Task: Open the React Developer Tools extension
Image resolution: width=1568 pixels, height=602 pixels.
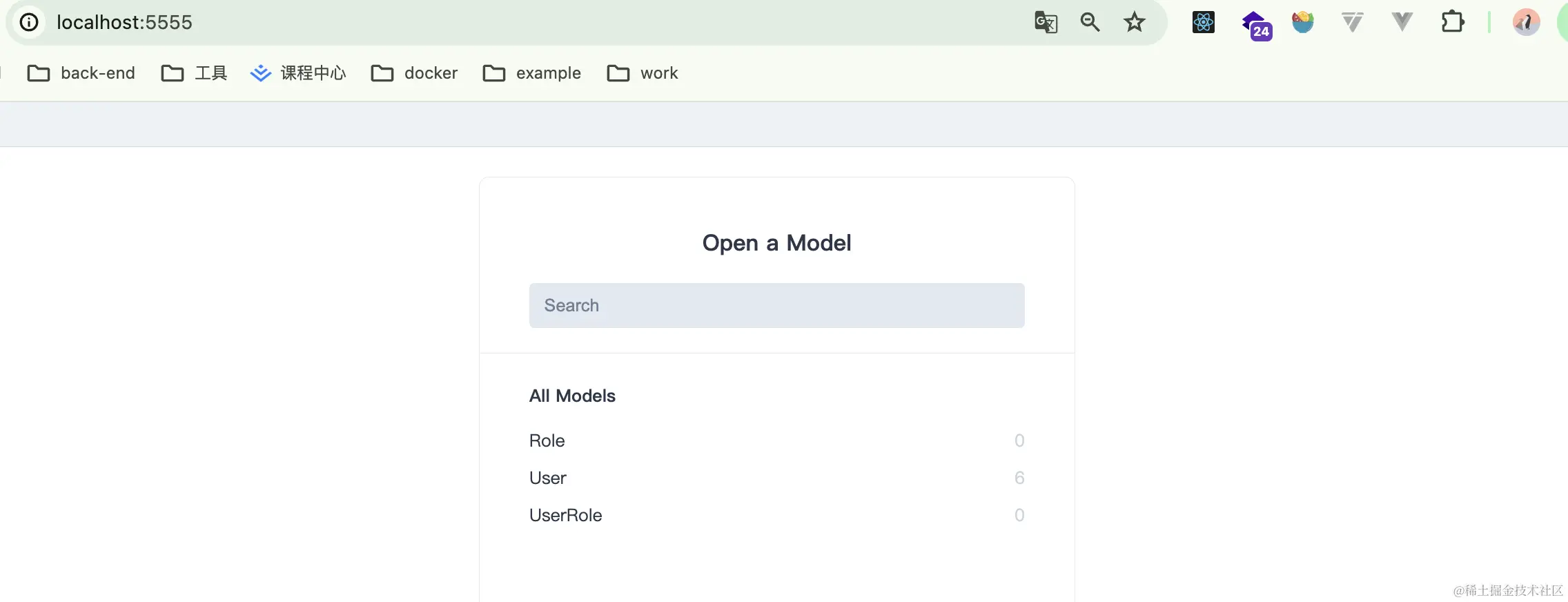Action: point(1203,23)
